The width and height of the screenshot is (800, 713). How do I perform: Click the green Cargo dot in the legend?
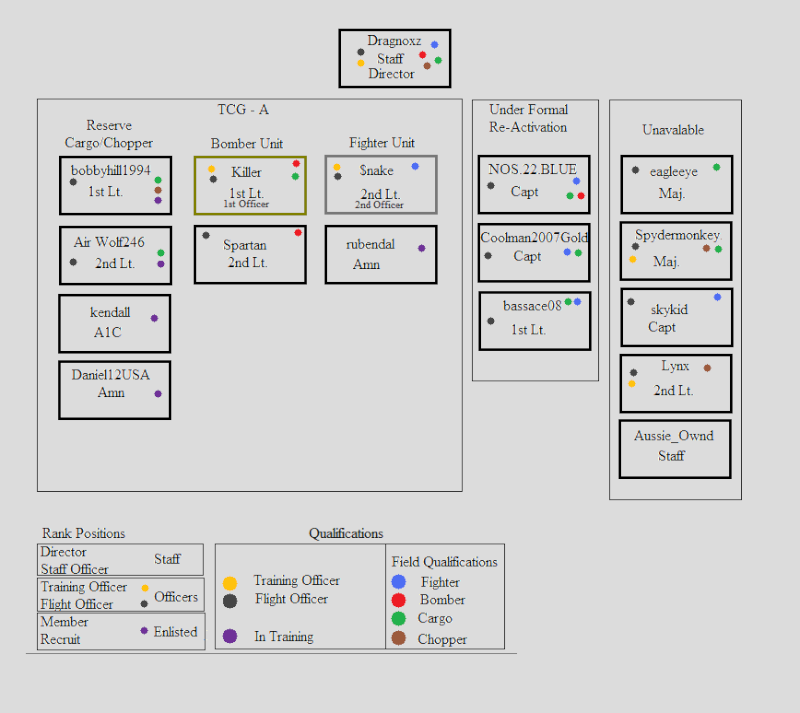pyautogui.click(x=398, y=619)
